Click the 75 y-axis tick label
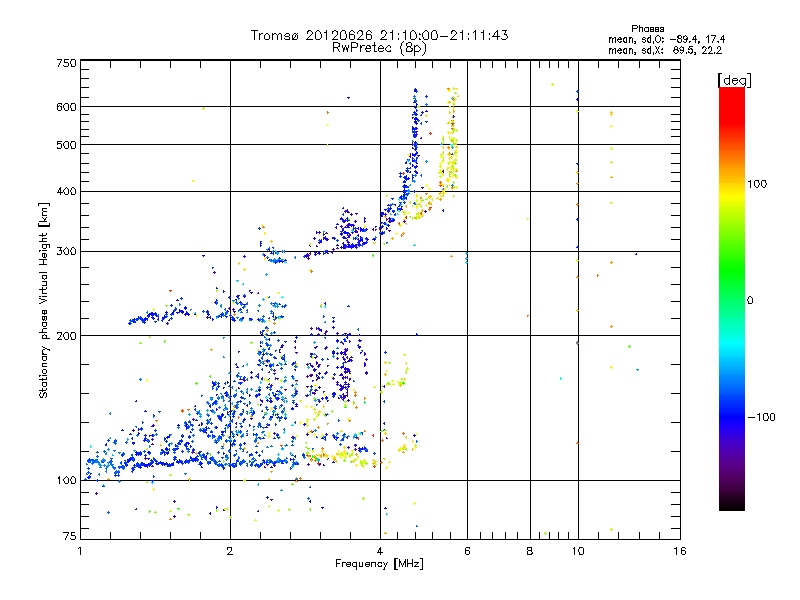 (70, 536)
